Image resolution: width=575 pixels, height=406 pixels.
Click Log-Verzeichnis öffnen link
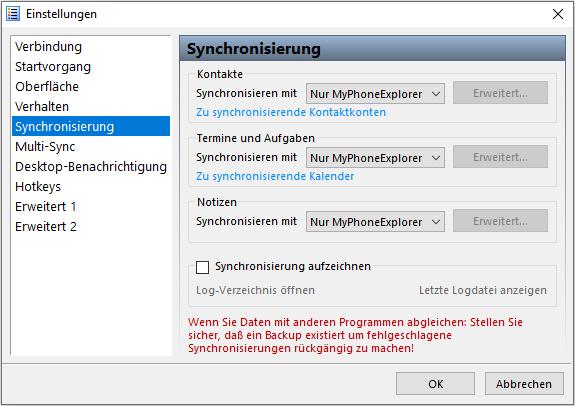255,290
